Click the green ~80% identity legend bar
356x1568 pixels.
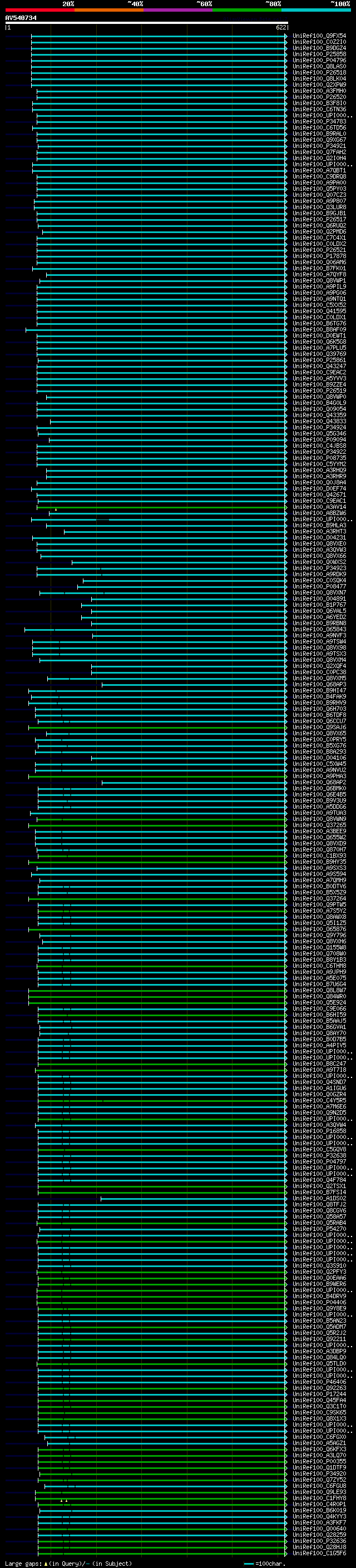coord(247,10)
